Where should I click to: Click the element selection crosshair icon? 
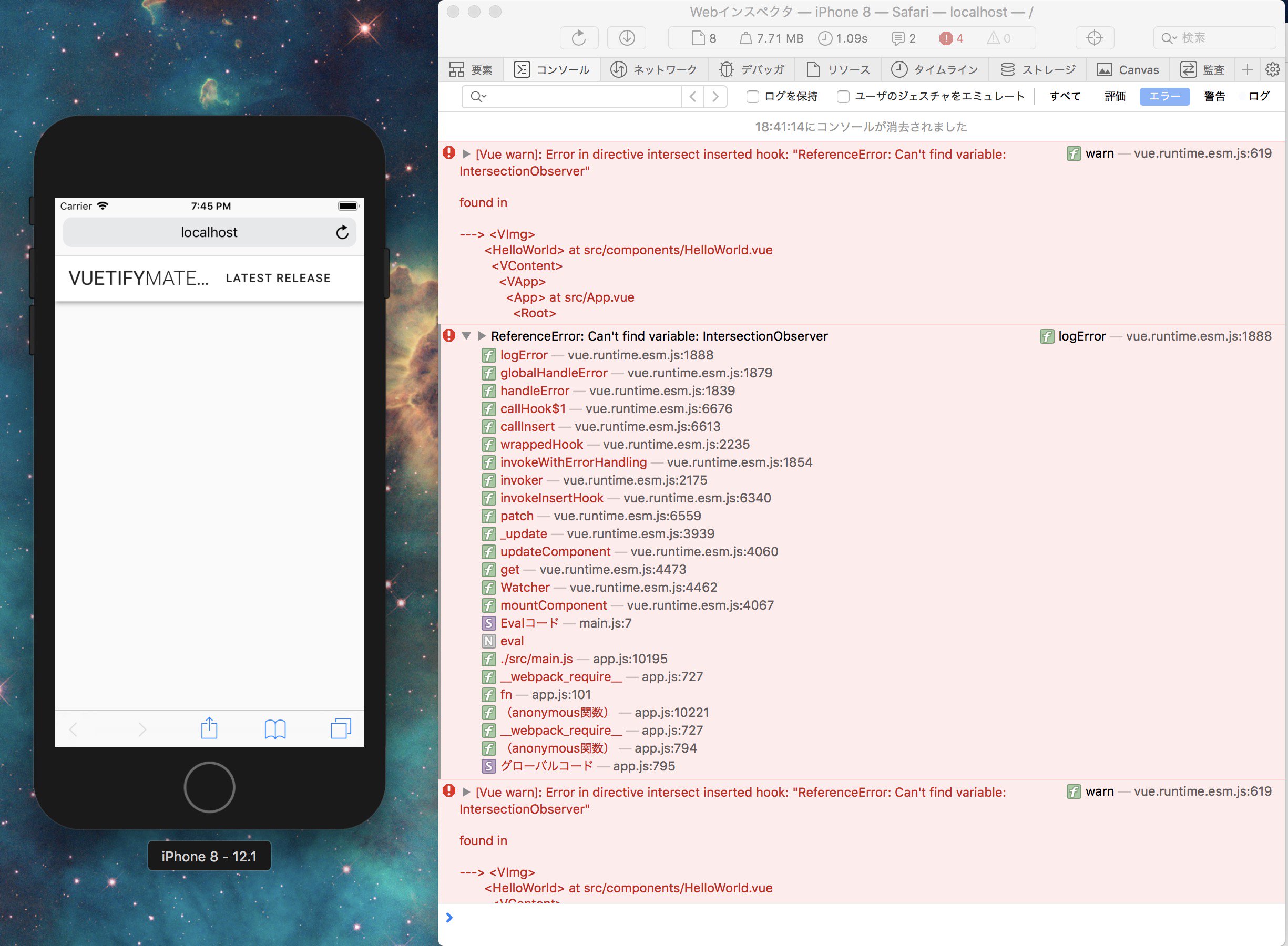pyautogui.click(x=1094, y=38)
